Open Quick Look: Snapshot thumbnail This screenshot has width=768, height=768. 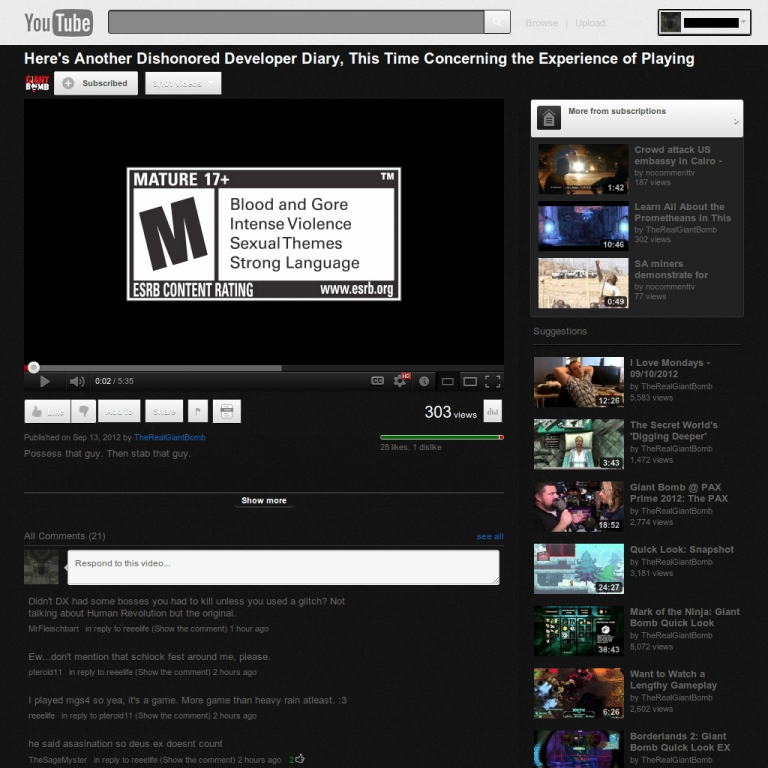(x=578, y=569)
